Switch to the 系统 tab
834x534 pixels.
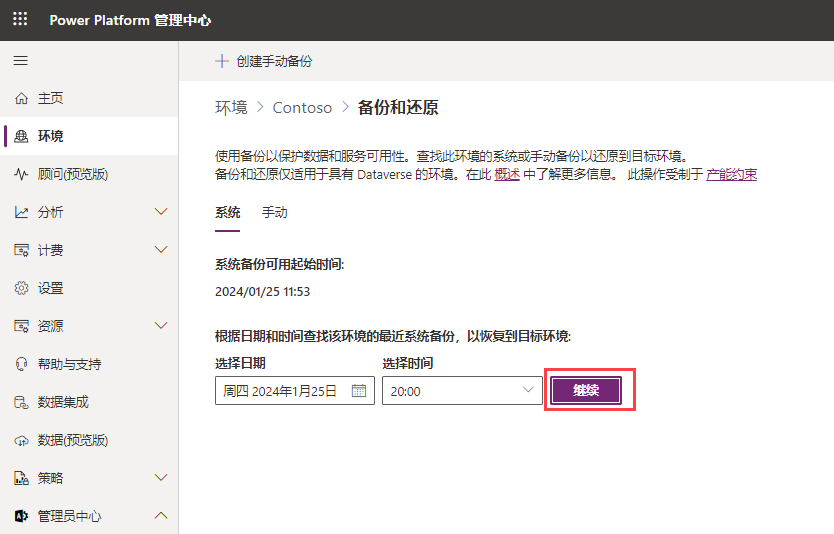pyautogui.click(x=228, y=213)
